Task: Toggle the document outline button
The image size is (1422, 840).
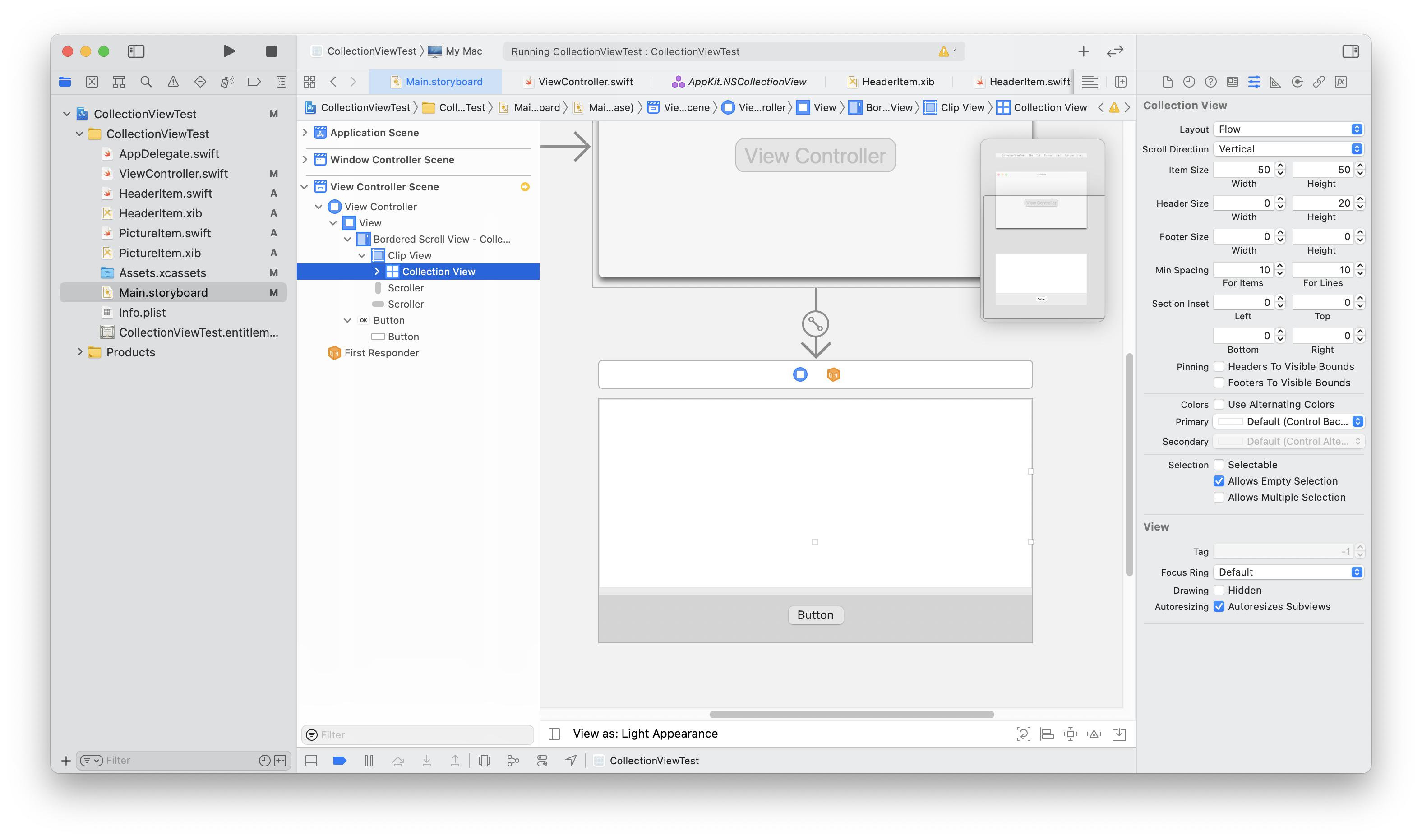Action: click(554, 734)
